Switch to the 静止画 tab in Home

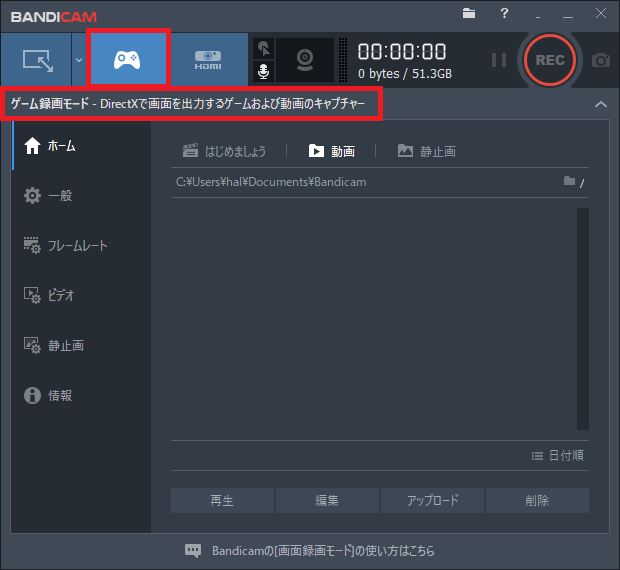click(426, 151)
